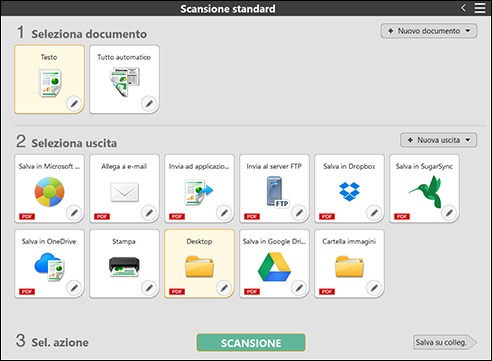The image size is (492, 361).
Task: Edit the Testo document settings pencil
Action: [74, 104]
